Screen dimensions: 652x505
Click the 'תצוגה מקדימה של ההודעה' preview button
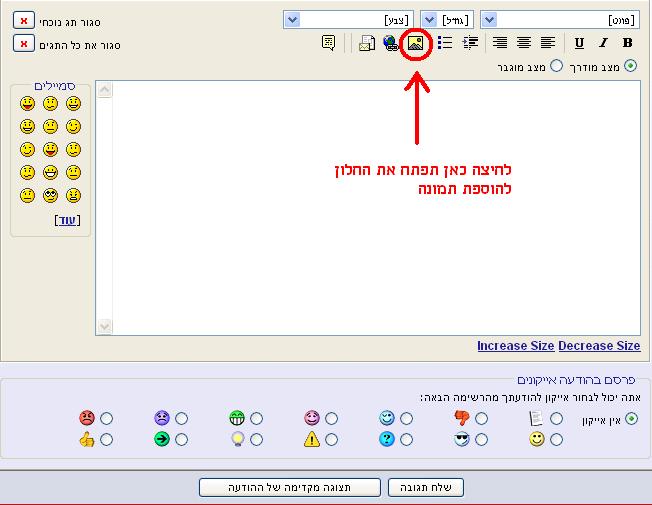click(289, 487)
